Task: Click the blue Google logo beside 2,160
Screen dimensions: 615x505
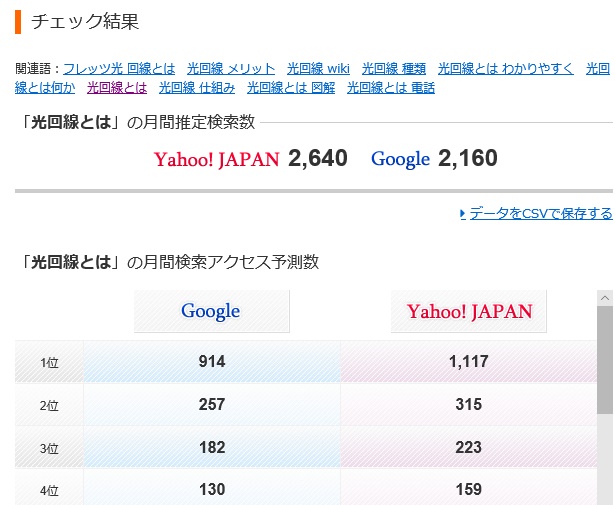Action: point(400,159)
